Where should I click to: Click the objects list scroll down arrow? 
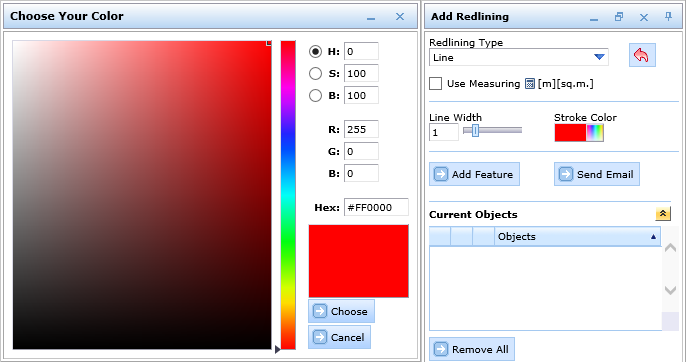coord(670,290)
